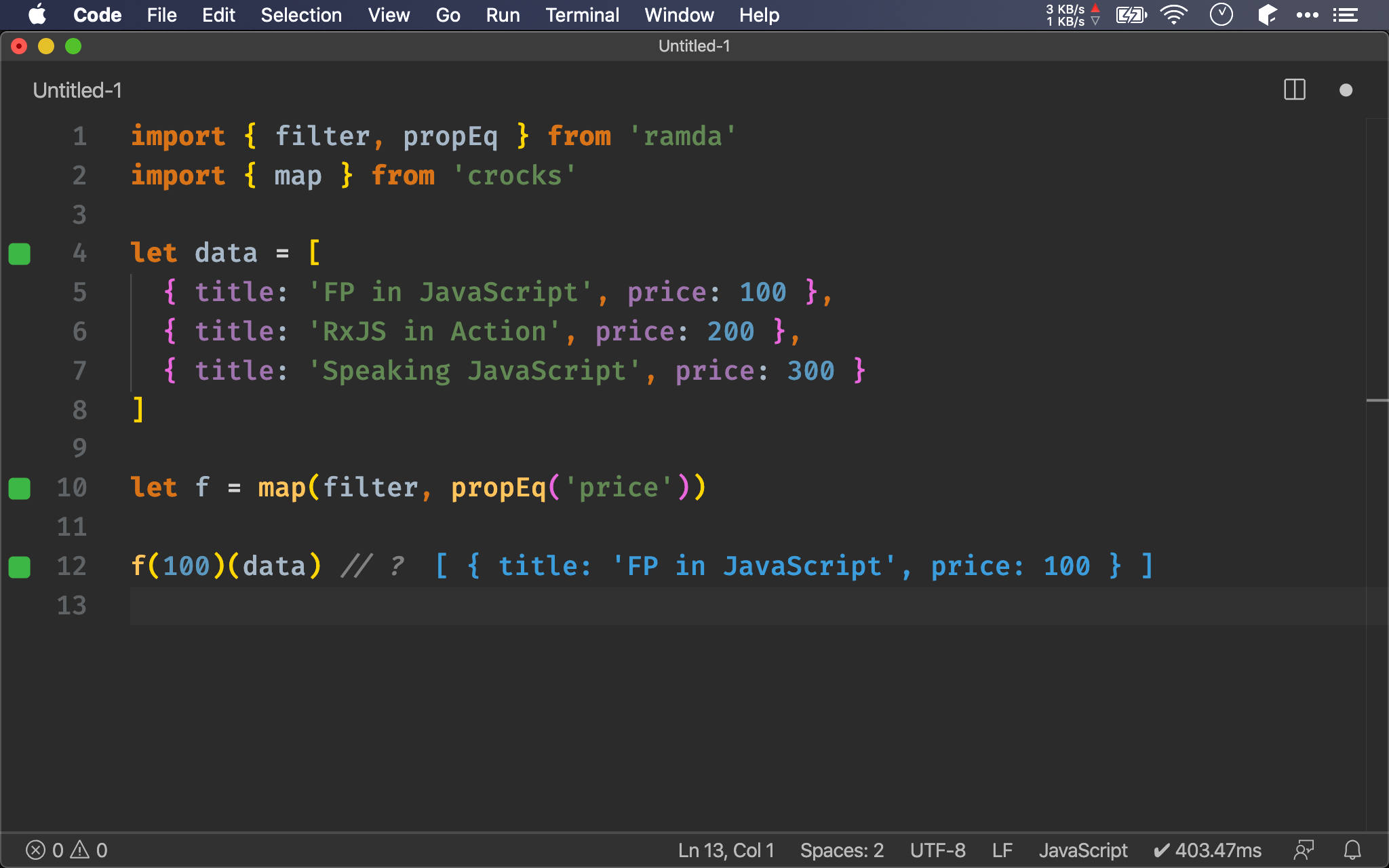1389x868 pixels.
Task: Click the three-dot menu bar icon
Action: click(x=1307, y=15)
